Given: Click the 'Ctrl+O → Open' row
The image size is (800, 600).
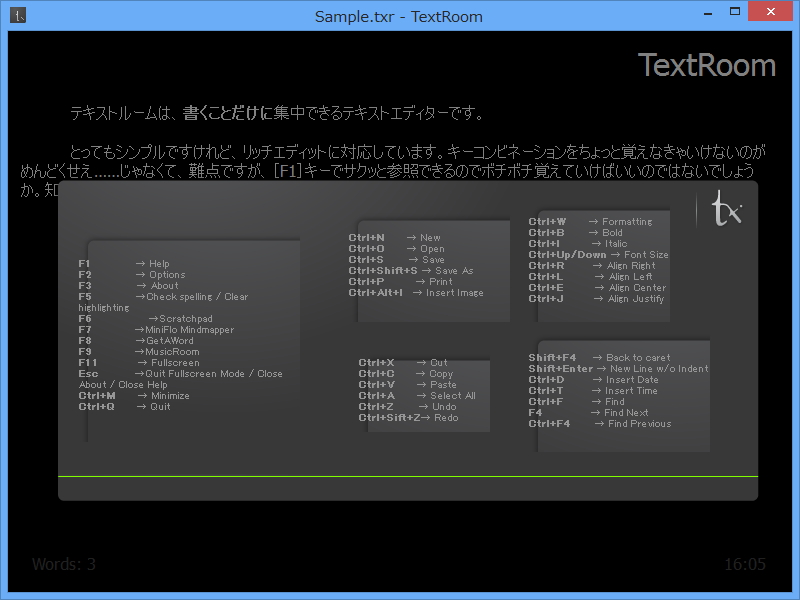Looking at the screenshot, I should click(x=396, y=248).
